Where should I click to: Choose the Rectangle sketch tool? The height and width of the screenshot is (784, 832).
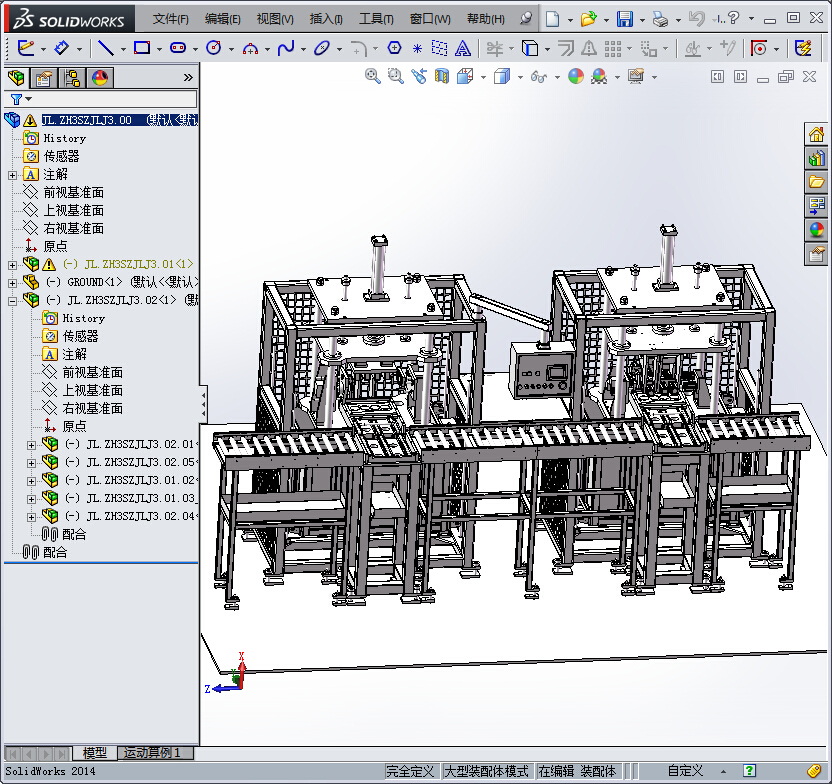pyautogui.click(x=142, y=48)
